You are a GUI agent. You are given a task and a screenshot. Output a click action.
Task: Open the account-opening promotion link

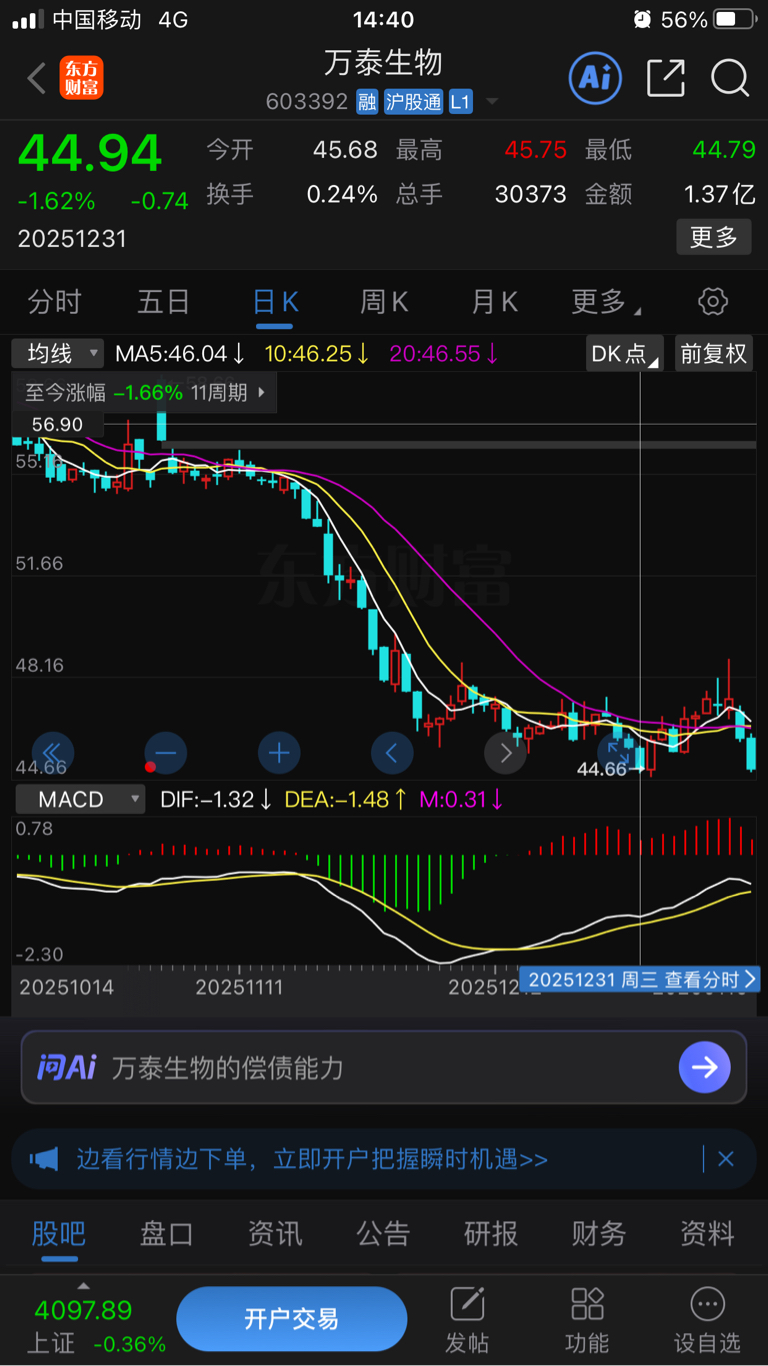[x=312, y=1159]
